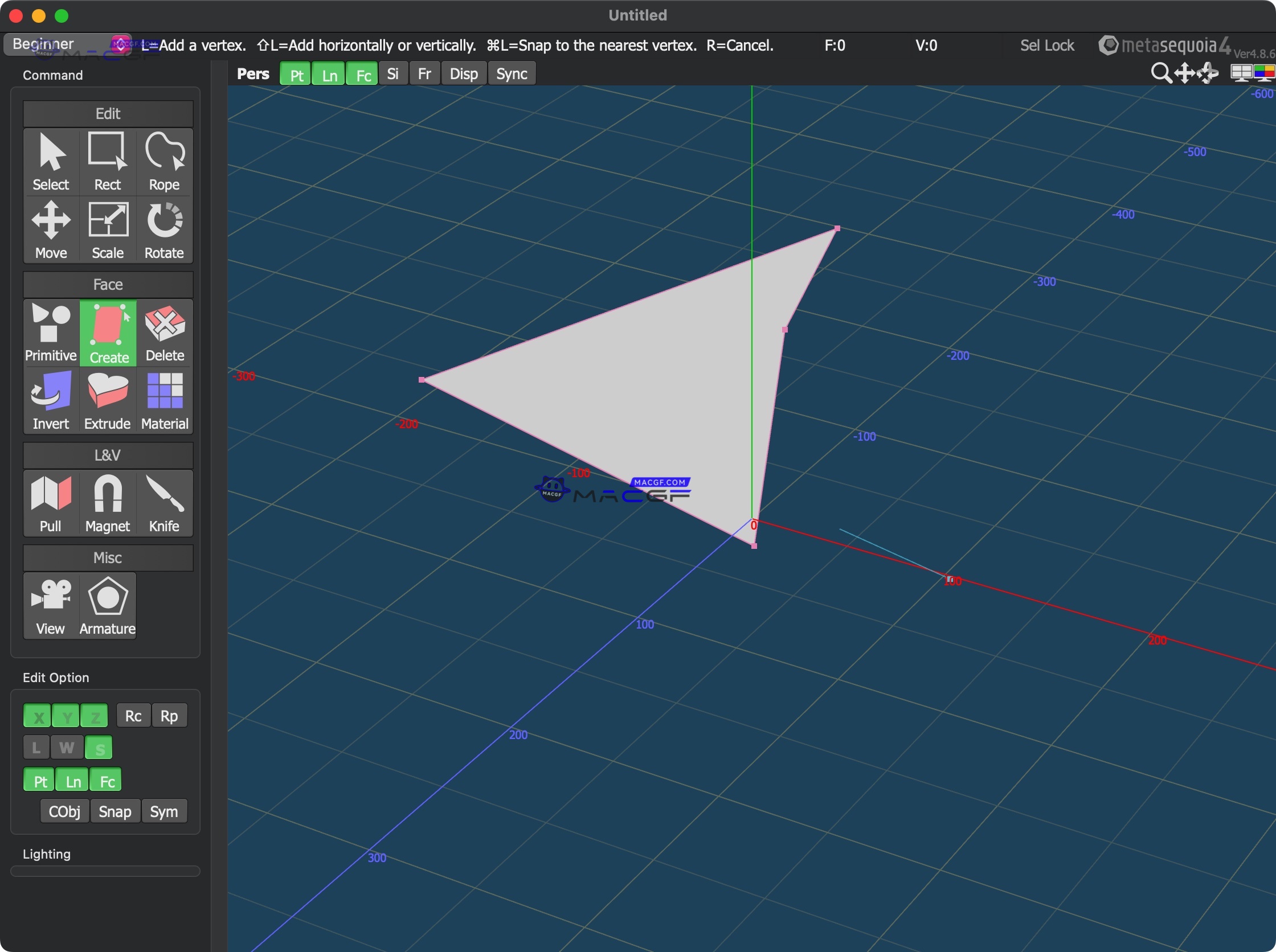Viewport: 1276px width, 952px height.
Task: Switch to the Fr front view tab
Action: pos(424,73)
